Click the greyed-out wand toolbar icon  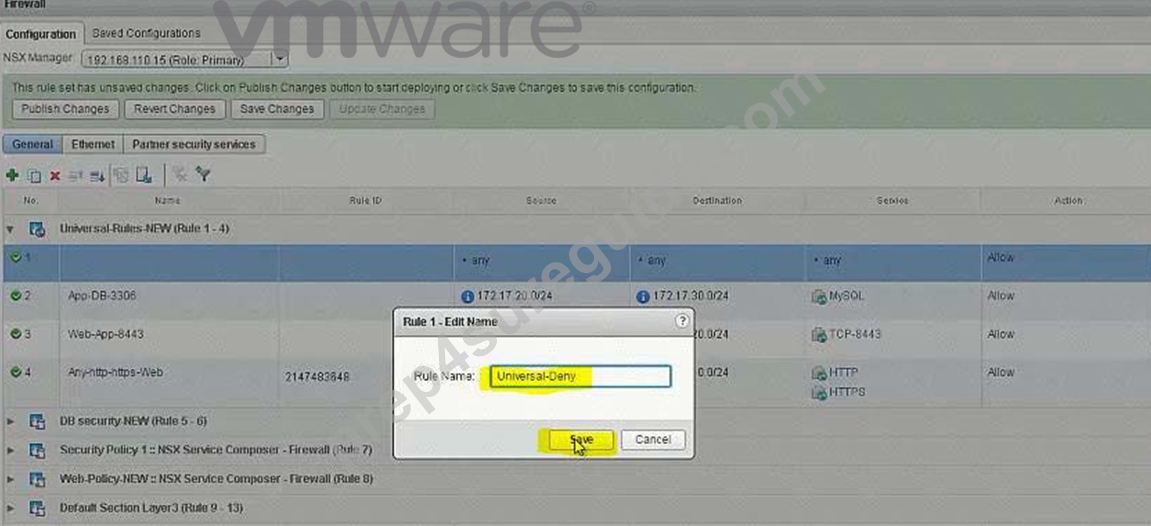(x=179, y=175)
